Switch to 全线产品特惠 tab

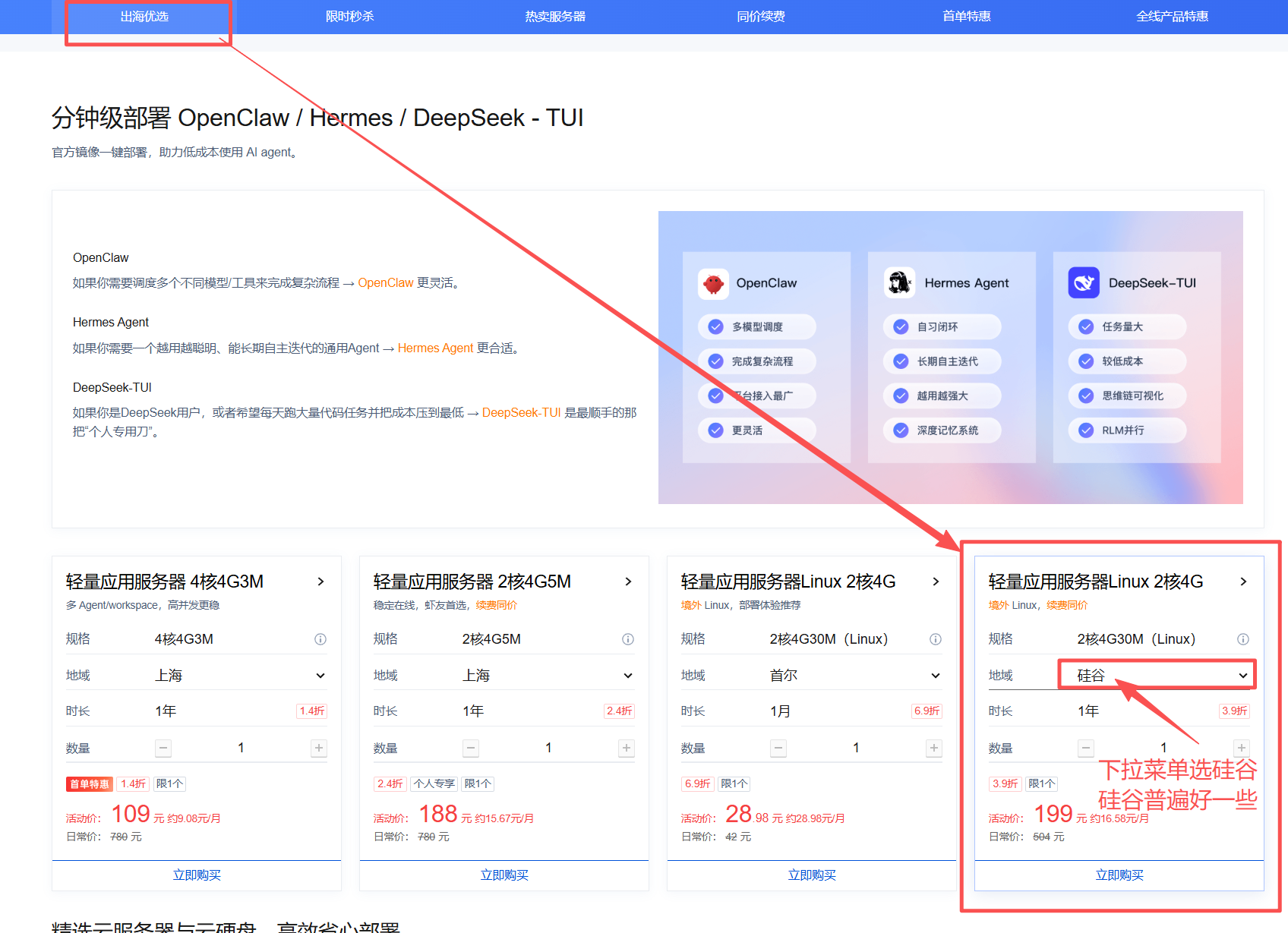click(1172, 17)
